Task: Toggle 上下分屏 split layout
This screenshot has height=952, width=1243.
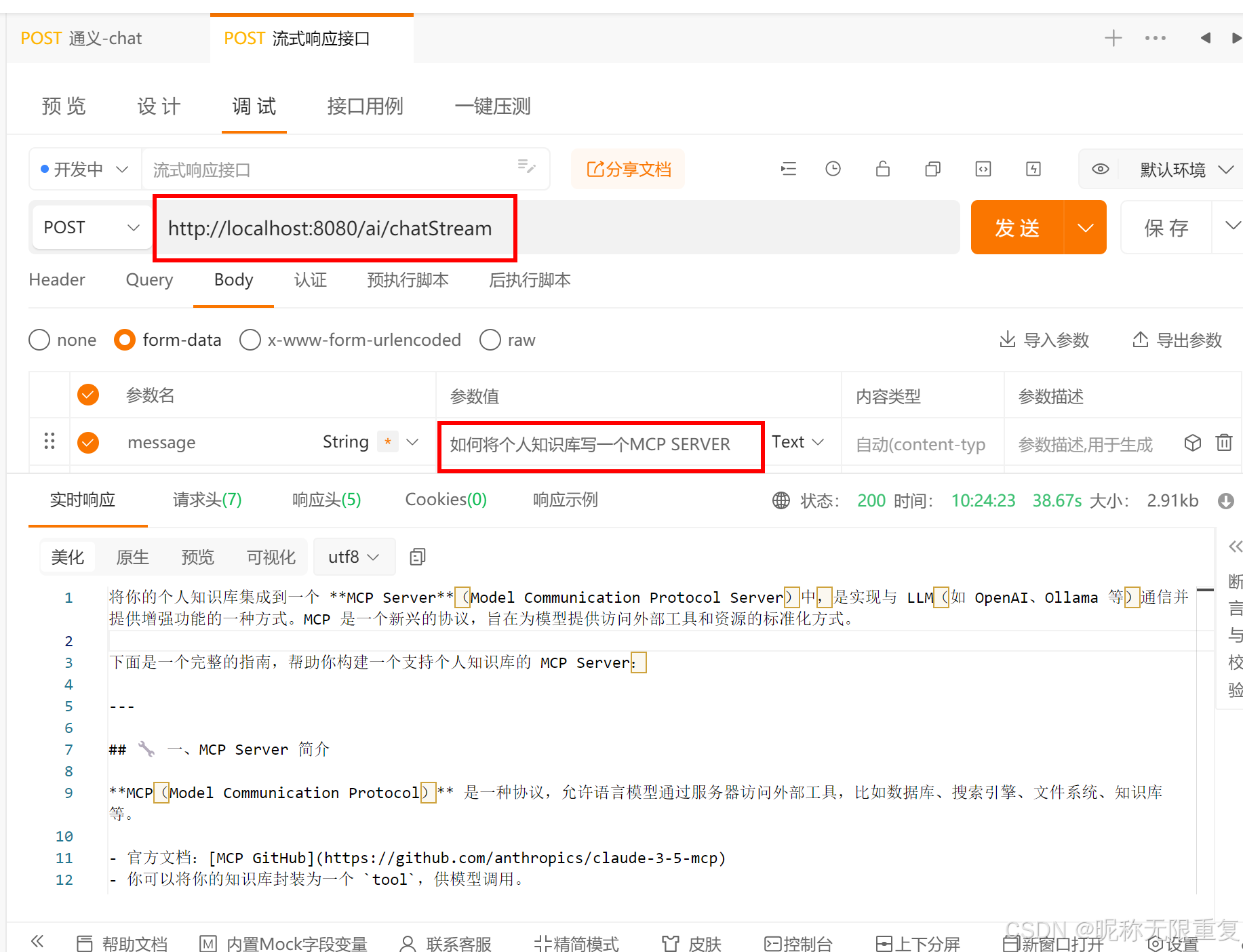Action: click(918, 943)
